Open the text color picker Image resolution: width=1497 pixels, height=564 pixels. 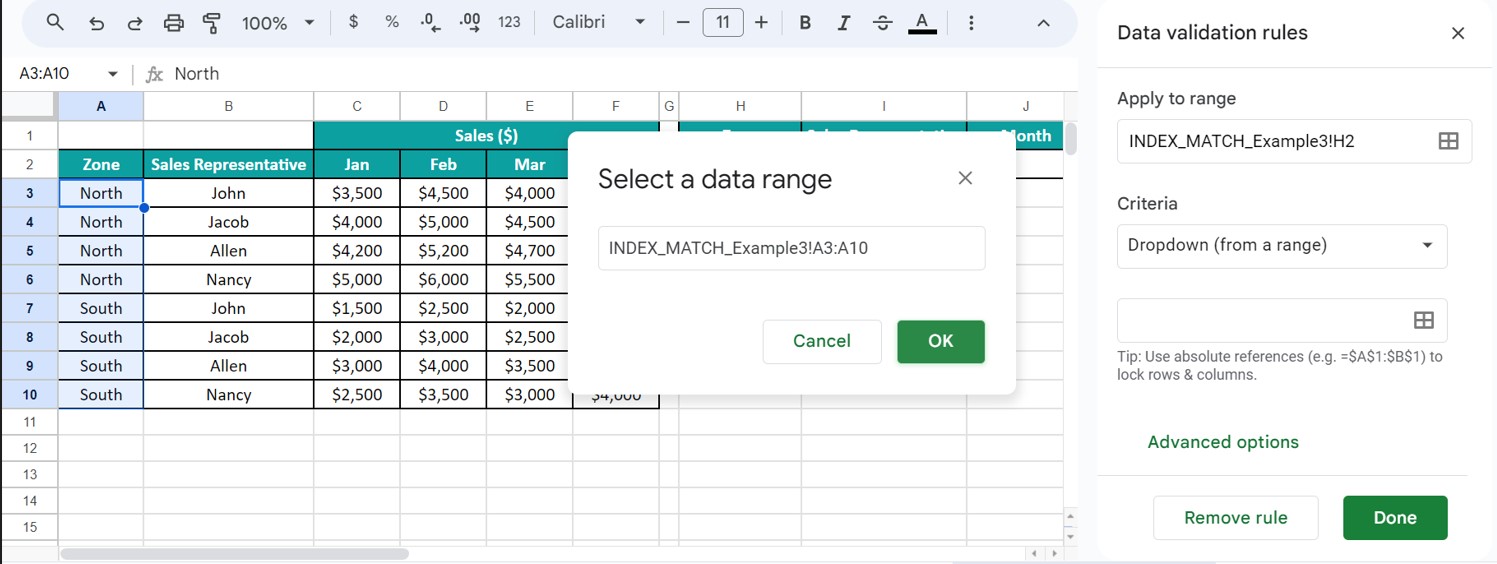[x=922, y=23]
